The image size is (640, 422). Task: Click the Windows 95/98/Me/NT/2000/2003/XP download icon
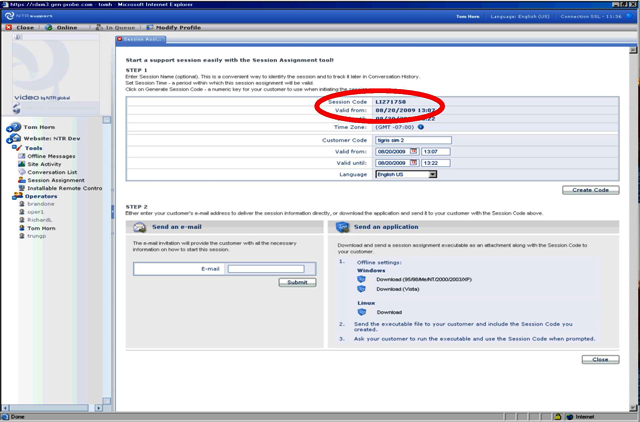tap(361, 279)
